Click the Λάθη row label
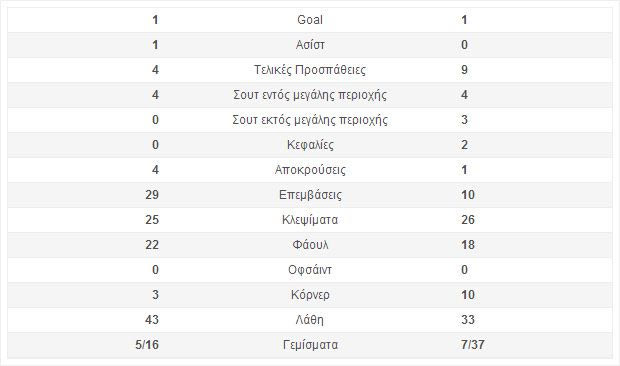 click(310, 320)
